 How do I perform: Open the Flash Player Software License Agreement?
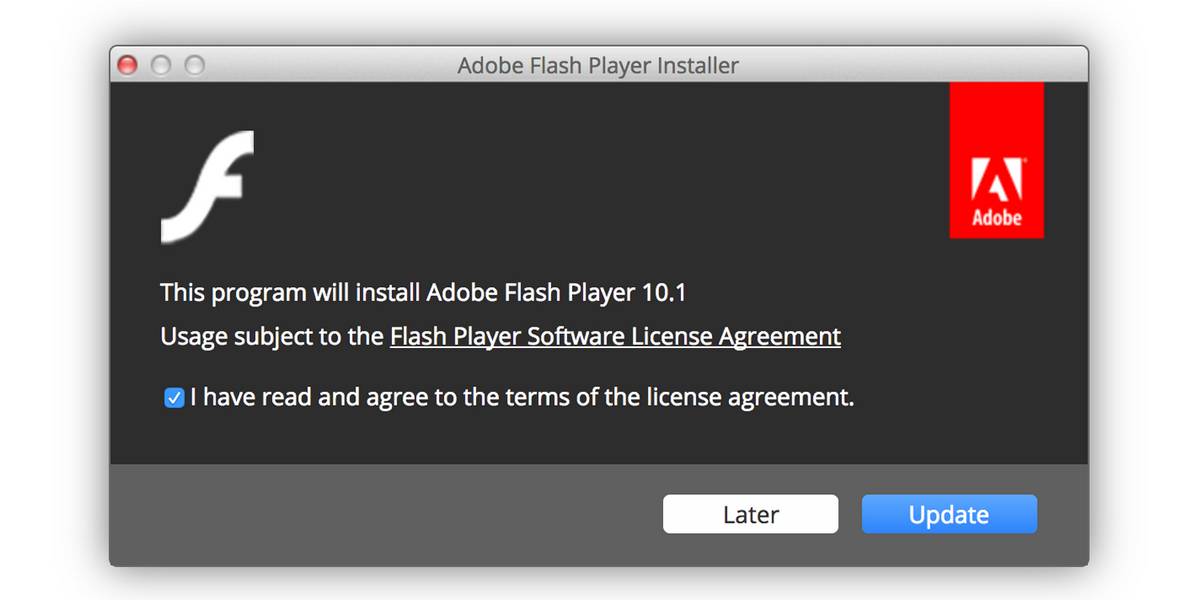click(615, 337)
